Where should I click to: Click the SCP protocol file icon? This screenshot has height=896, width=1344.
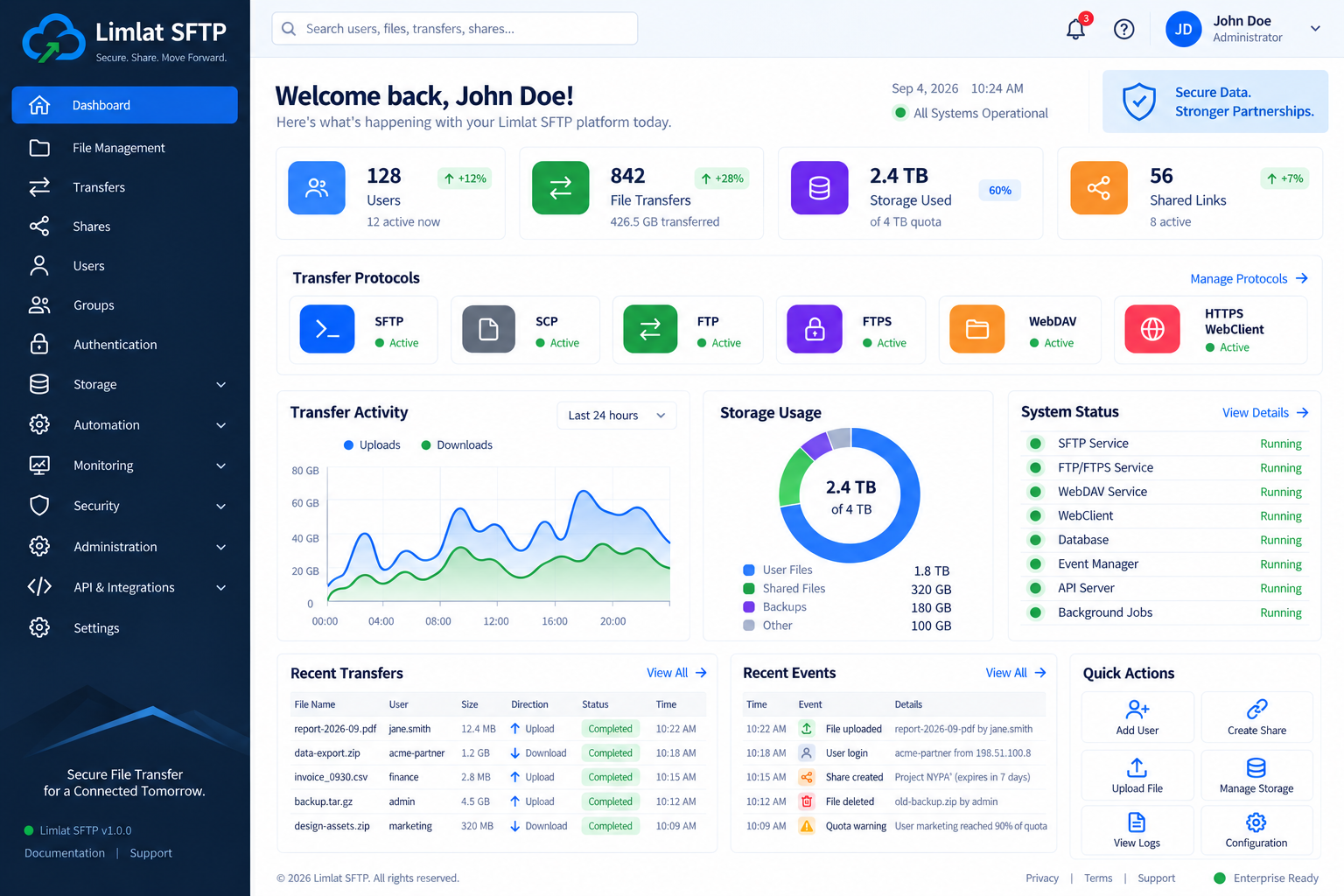488,329
